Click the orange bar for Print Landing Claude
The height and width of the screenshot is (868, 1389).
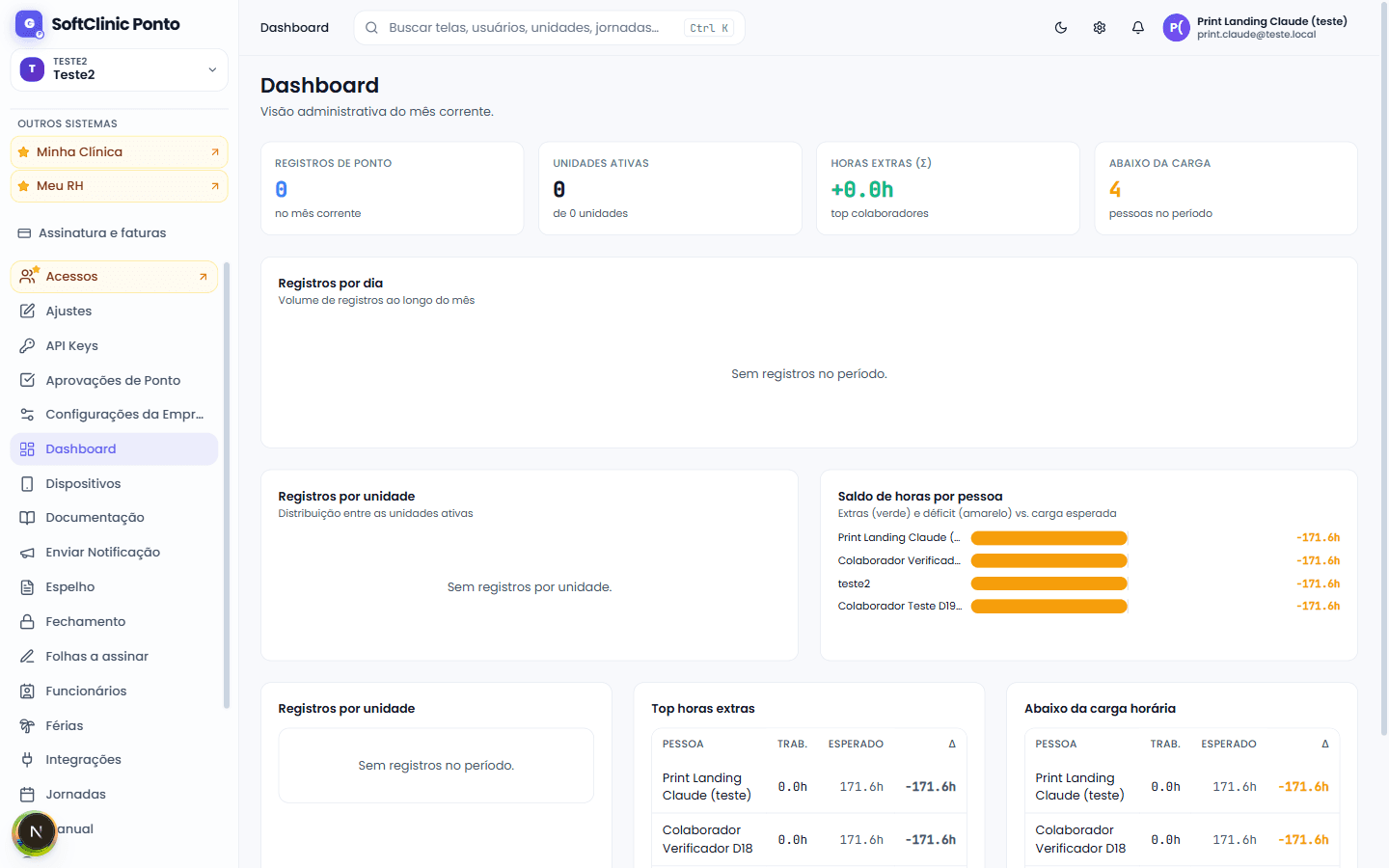pyautogui.click(x=1049, y=538)
